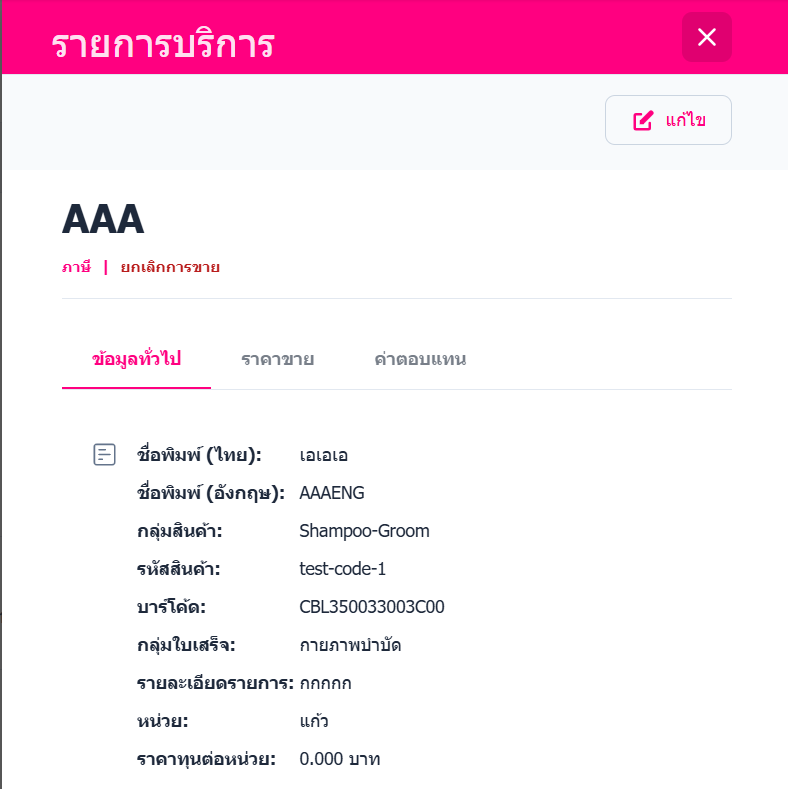Click the รายการบริการ header title

(163, 45)
